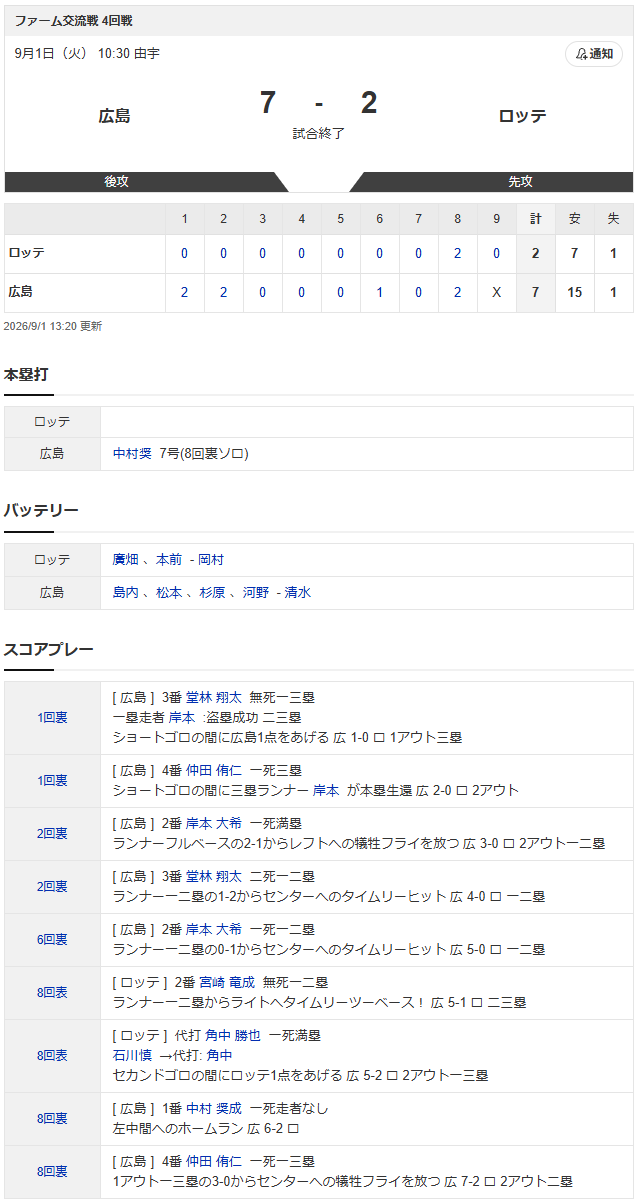Open 中村奨 link in home run table
Viewport: 637px width, 1201px height.
[x=132, y=454]
